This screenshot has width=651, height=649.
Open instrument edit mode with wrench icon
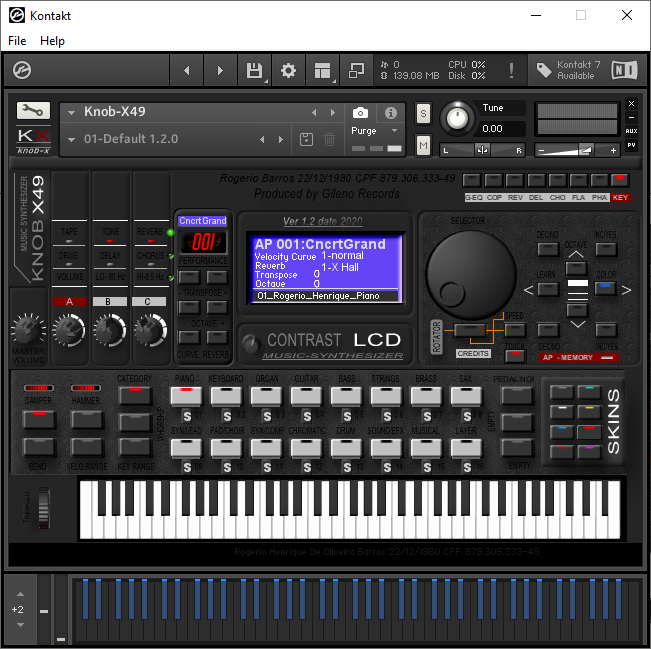tap(33, 110)
